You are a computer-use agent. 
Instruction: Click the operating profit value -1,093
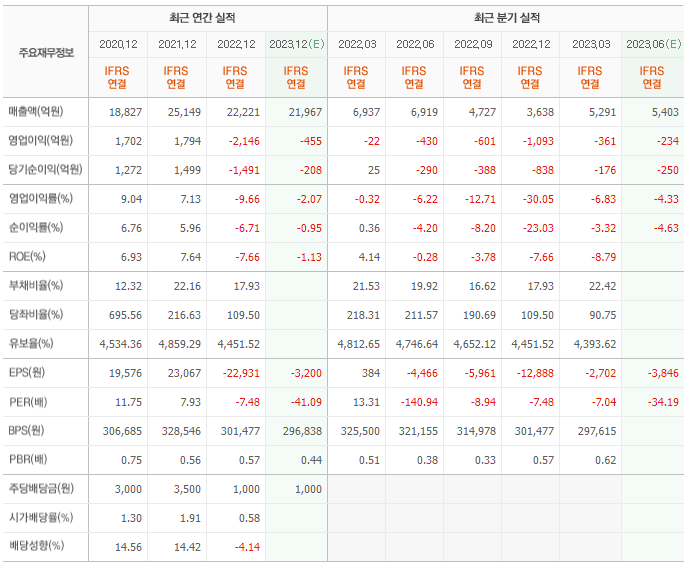539,141
